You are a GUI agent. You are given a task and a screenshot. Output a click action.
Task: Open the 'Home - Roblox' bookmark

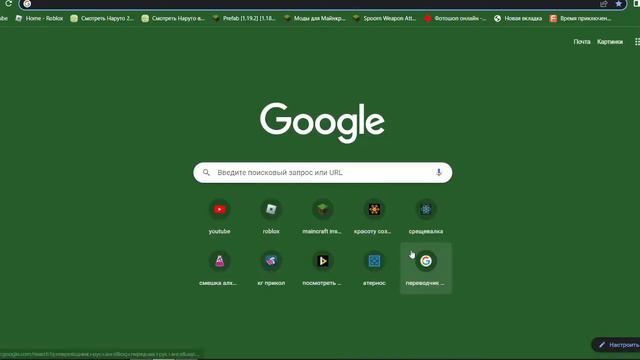[x=39, y=18]
